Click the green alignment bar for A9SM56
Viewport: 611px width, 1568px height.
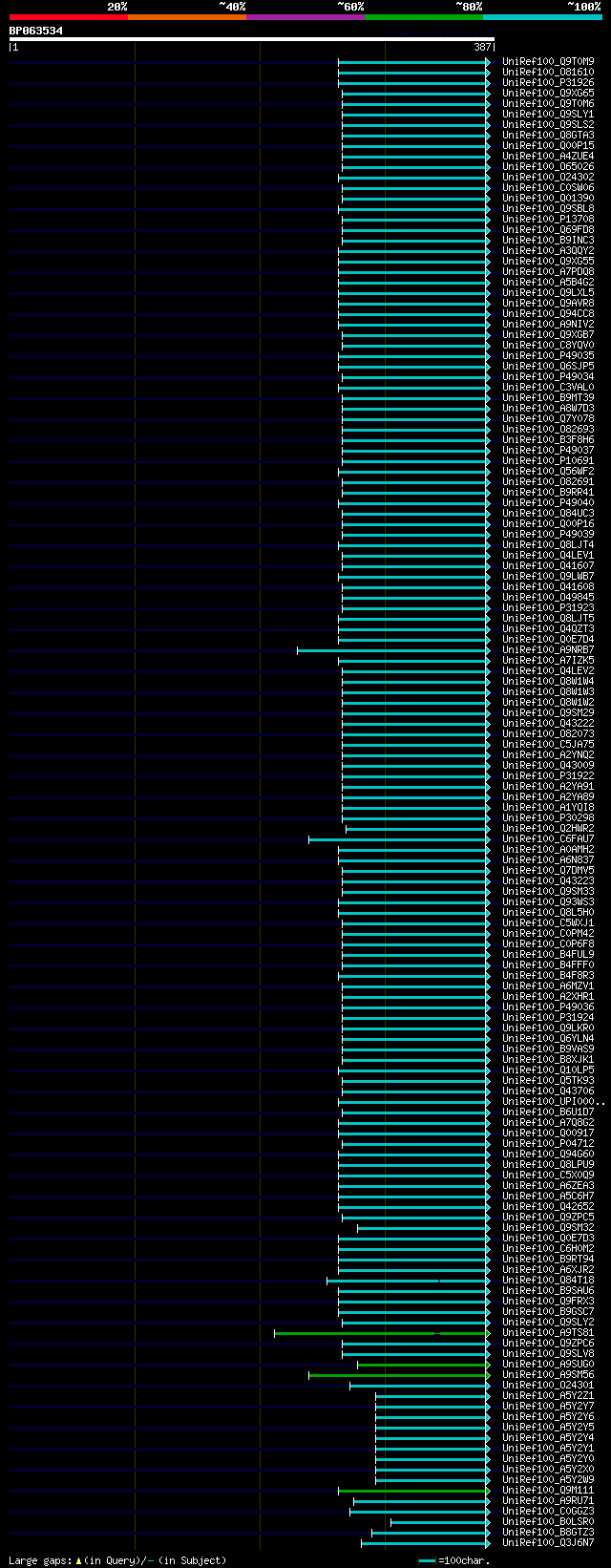coord(398,1375)
